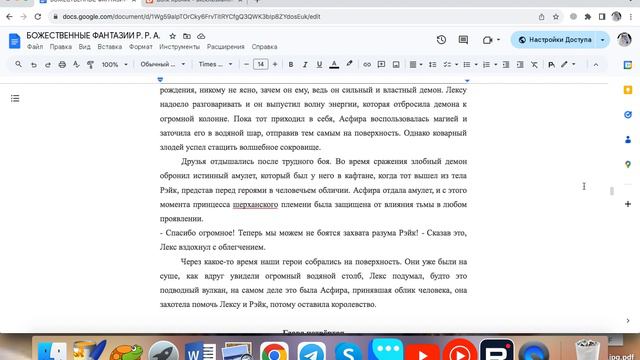Open Tasks in the side panel

[x=628, y=115]
